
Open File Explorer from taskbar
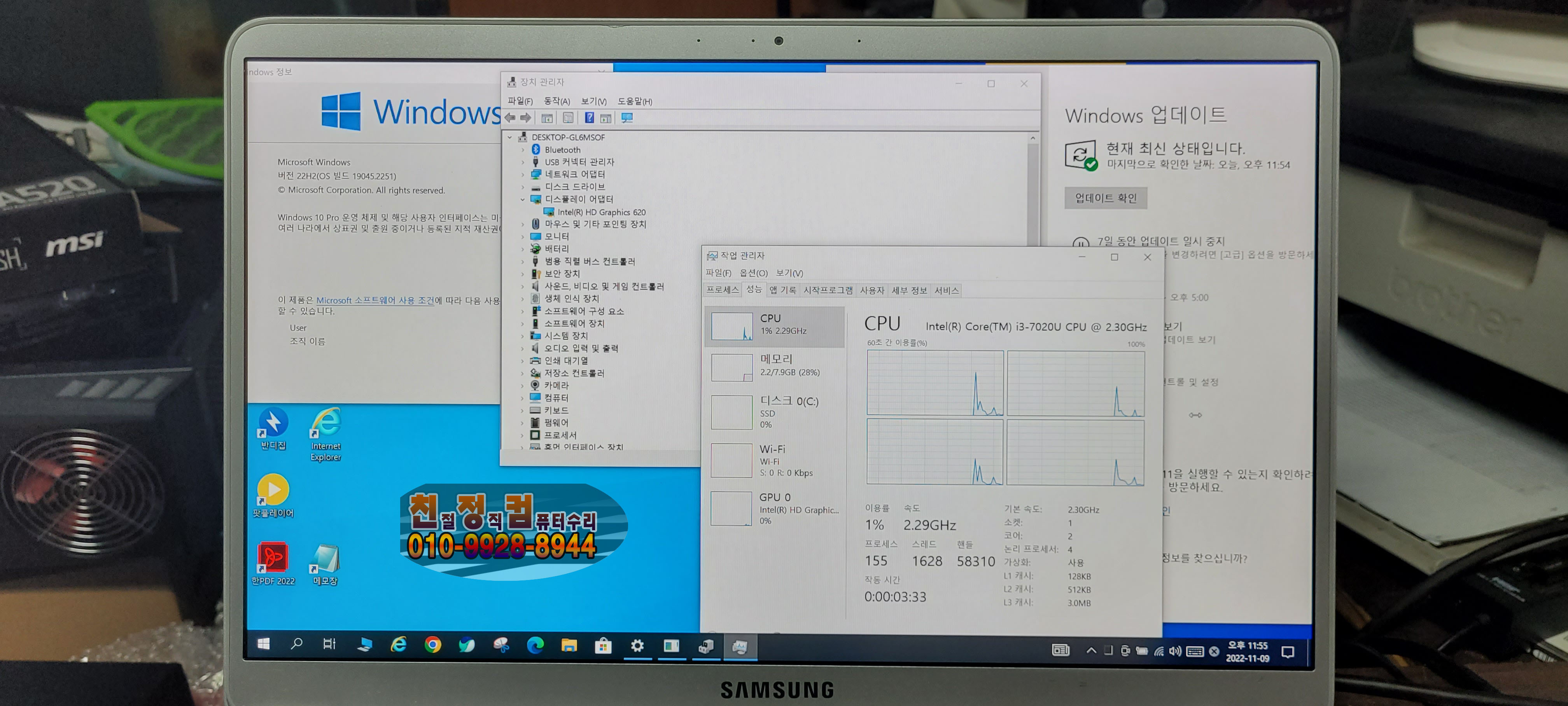point(569,645)
